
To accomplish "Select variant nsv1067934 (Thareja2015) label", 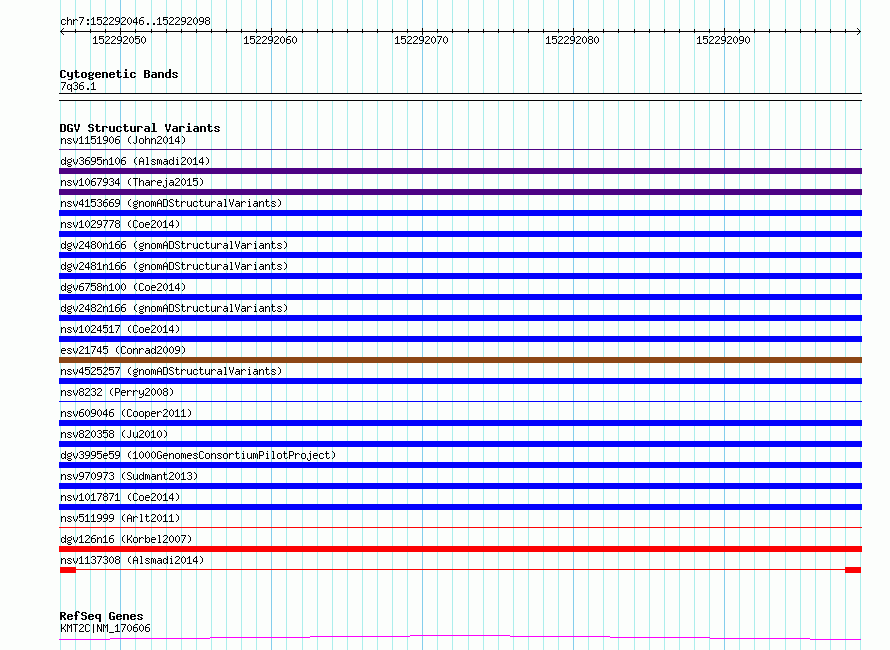I will point(132,182).
